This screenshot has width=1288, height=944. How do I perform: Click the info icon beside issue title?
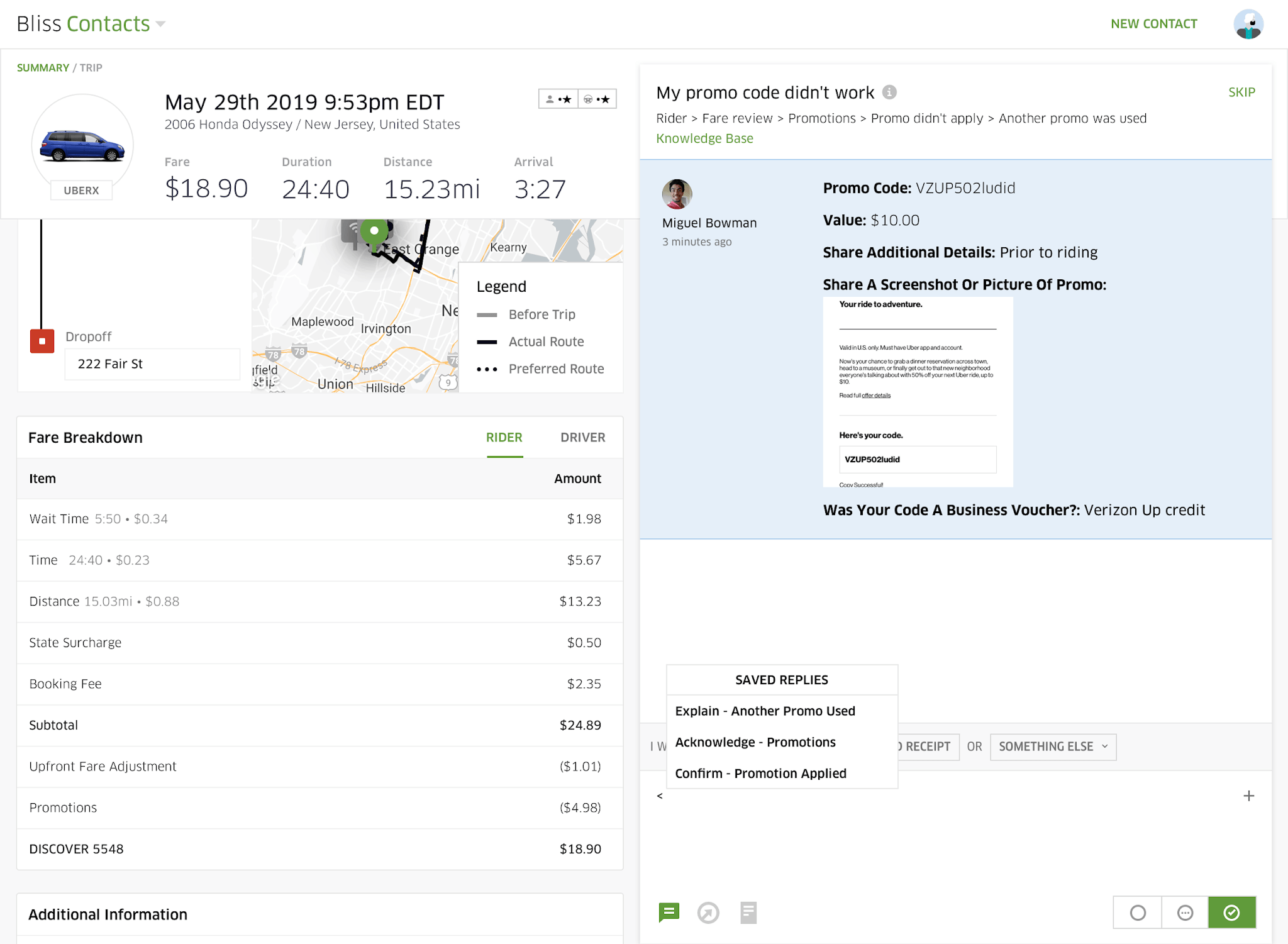889,92
